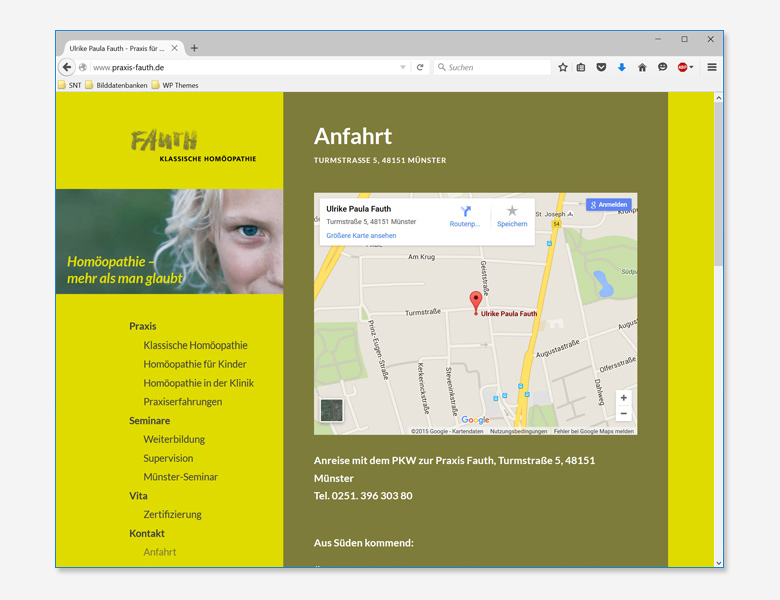Save the place with the Speichern star
Image resolution: width=780 pixels, height=600 pixels.
click(x=512, y=212)
